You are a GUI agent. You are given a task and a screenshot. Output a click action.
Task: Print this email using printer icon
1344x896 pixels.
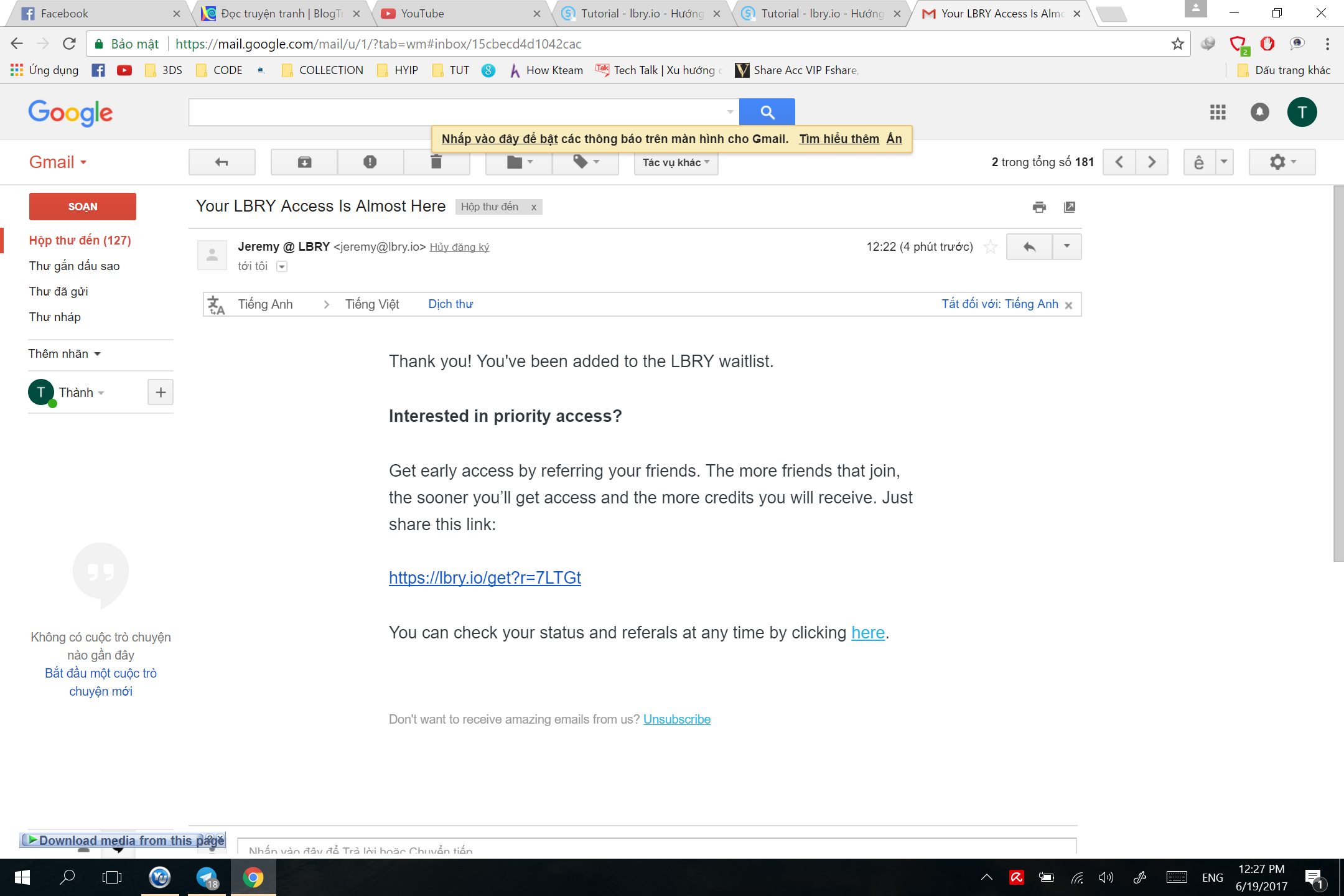1039,207
